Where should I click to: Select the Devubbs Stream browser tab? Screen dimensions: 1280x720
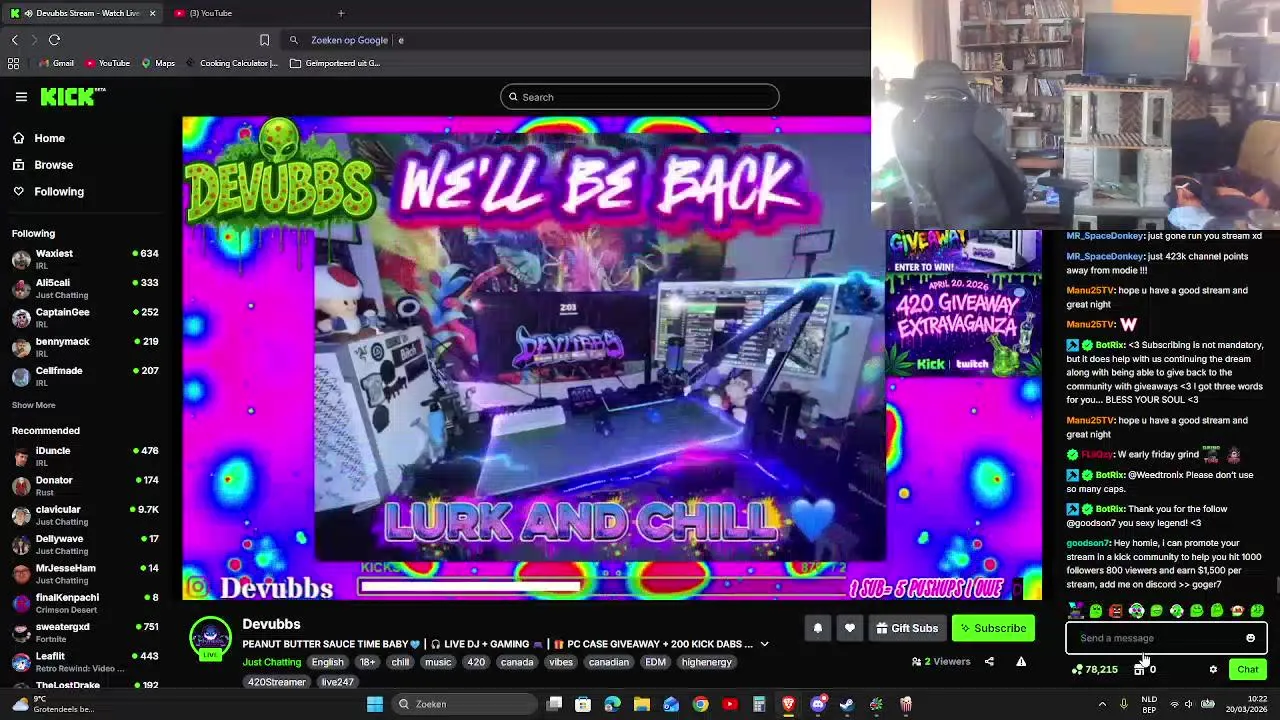[x=80, y=13]
